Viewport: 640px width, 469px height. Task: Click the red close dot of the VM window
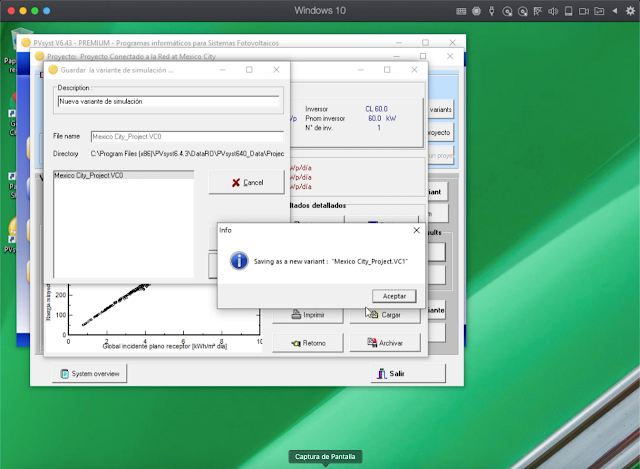point(11,11)
